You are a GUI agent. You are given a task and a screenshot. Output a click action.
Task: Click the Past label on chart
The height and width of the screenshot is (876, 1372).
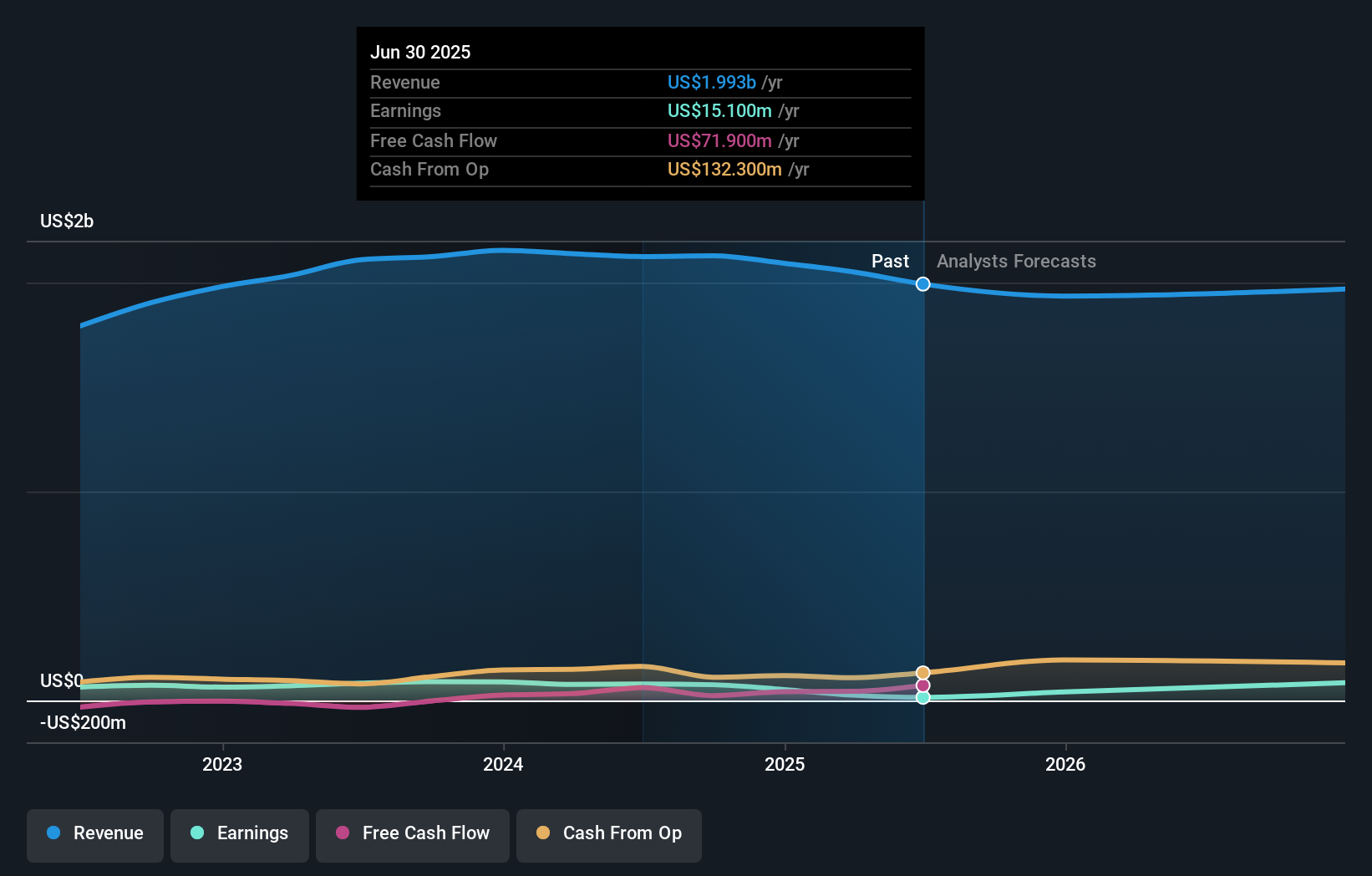pyautogui.click(x=890, y=261)
